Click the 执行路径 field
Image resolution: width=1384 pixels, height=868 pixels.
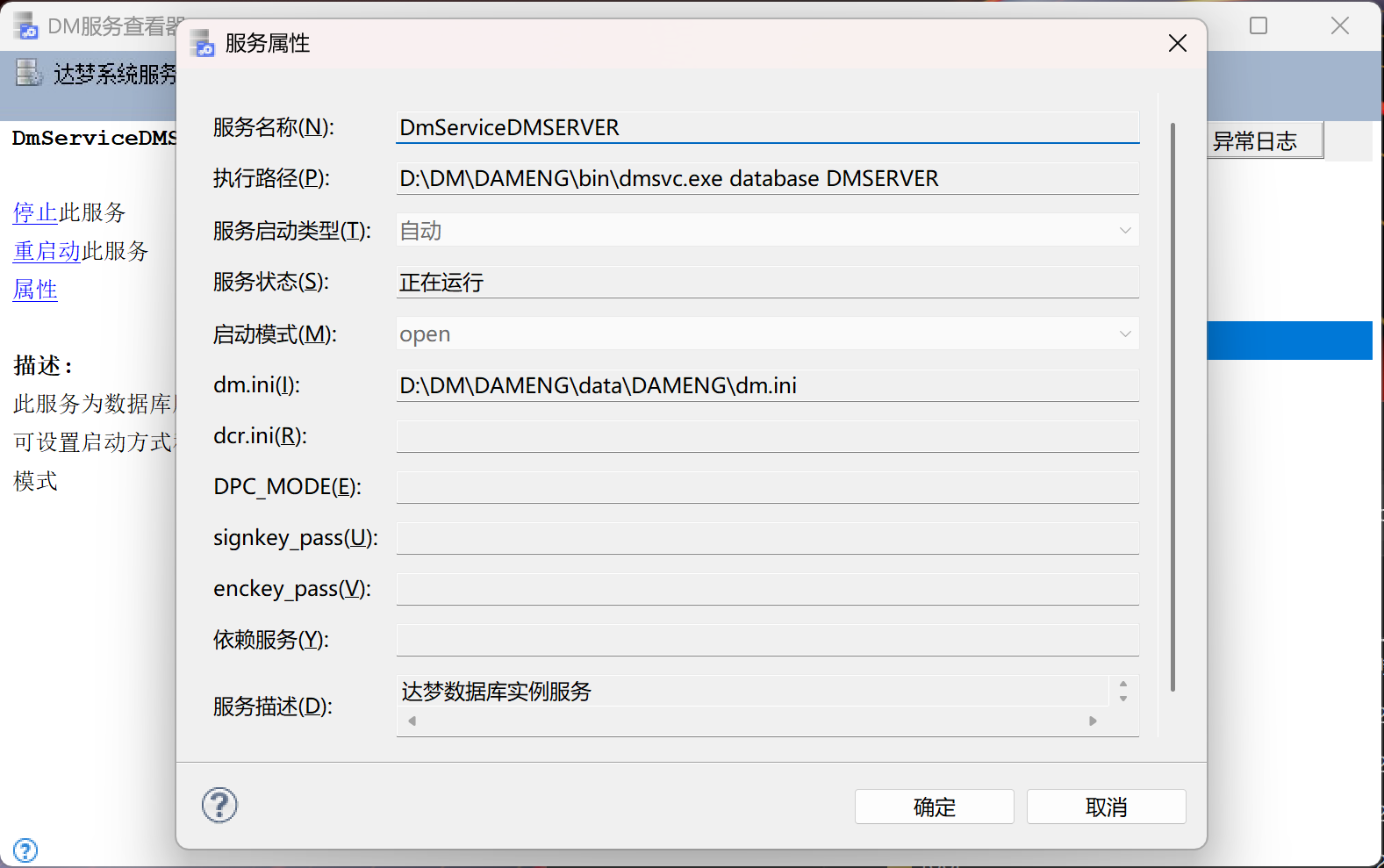(768, 178)
